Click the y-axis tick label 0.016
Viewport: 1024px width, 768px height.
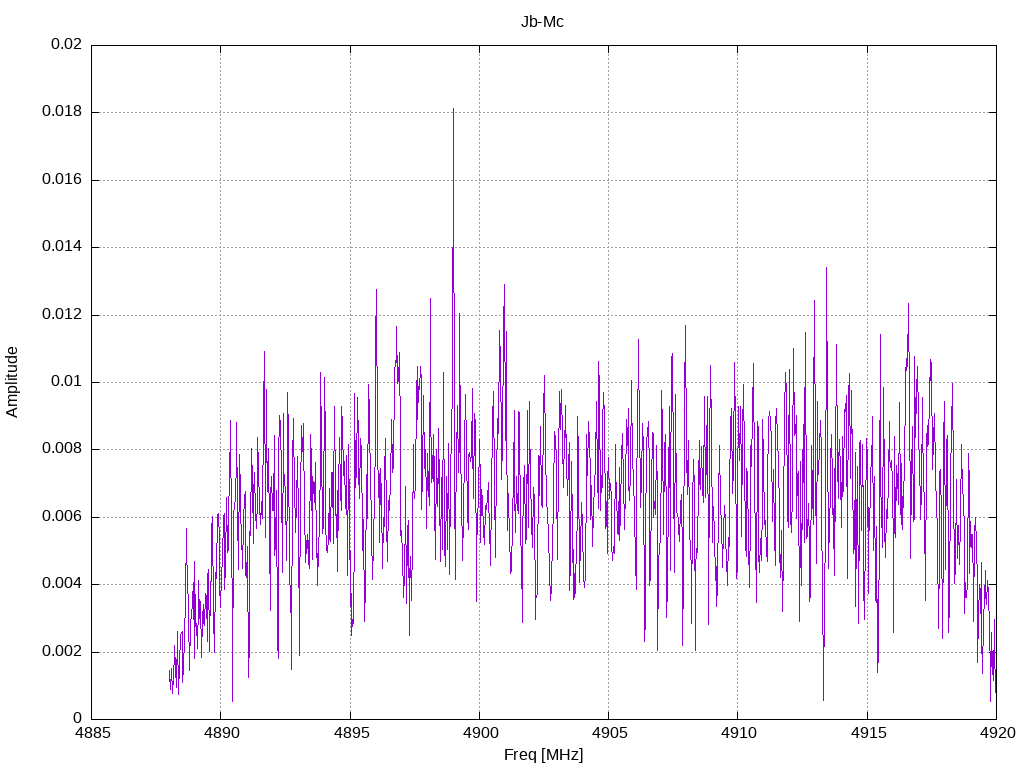click(x=62, y=180)
